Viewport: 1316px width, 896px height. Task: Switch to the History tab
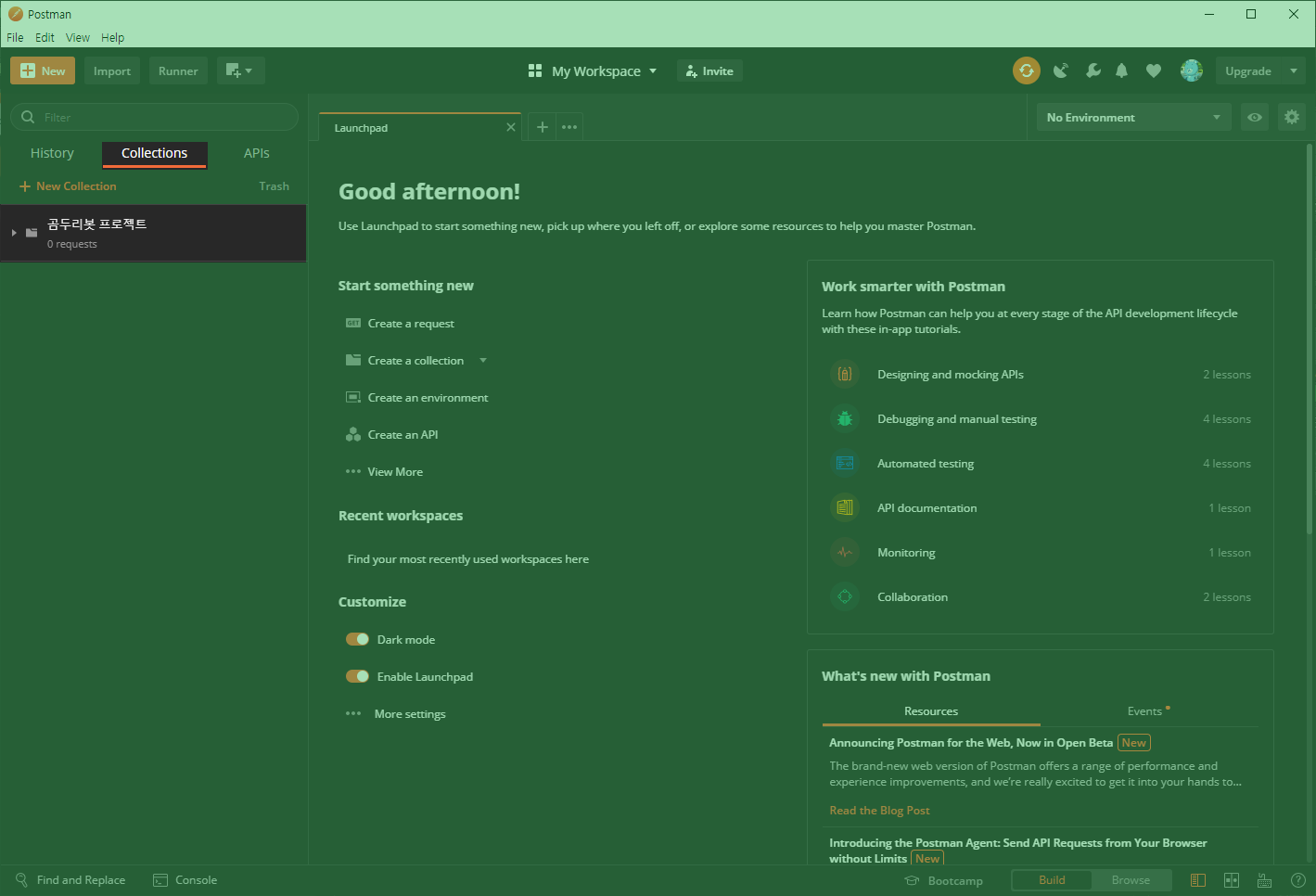(x=52, y=153)
